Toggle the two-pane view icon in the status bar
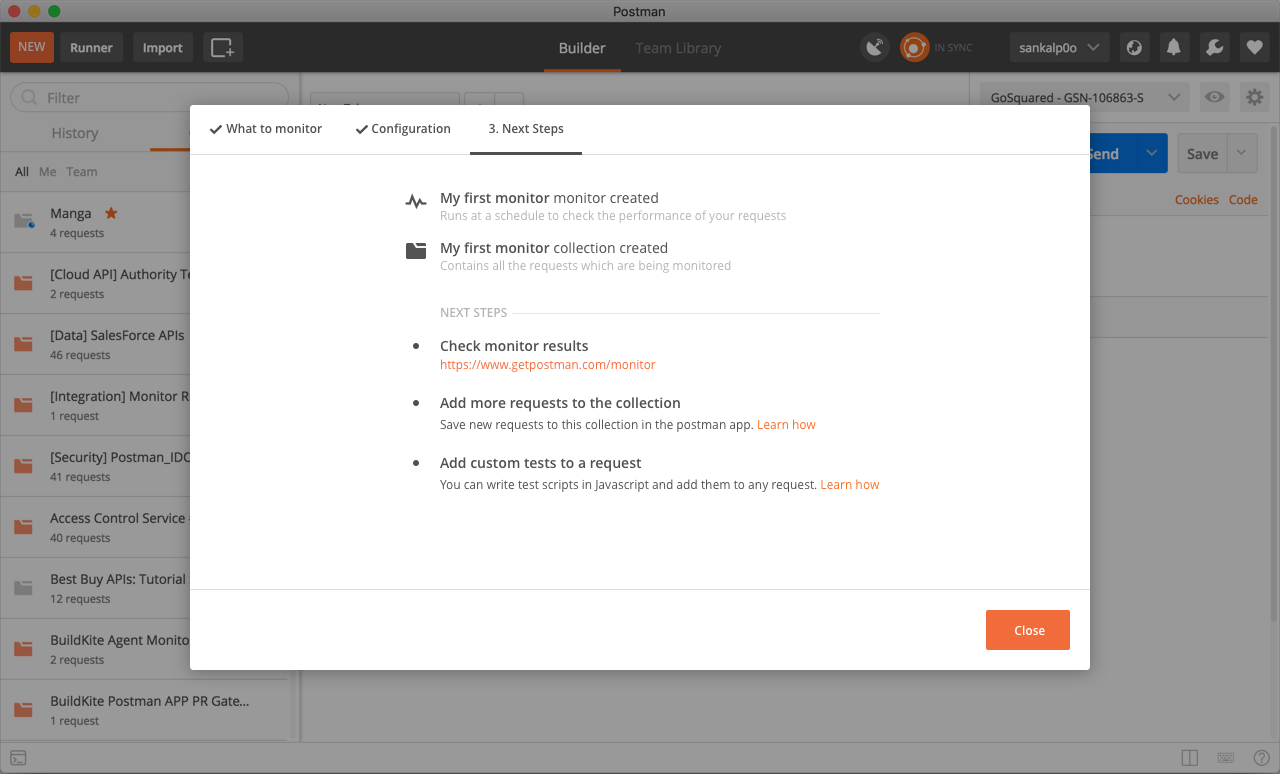1280x774 pixels. 1189,758
